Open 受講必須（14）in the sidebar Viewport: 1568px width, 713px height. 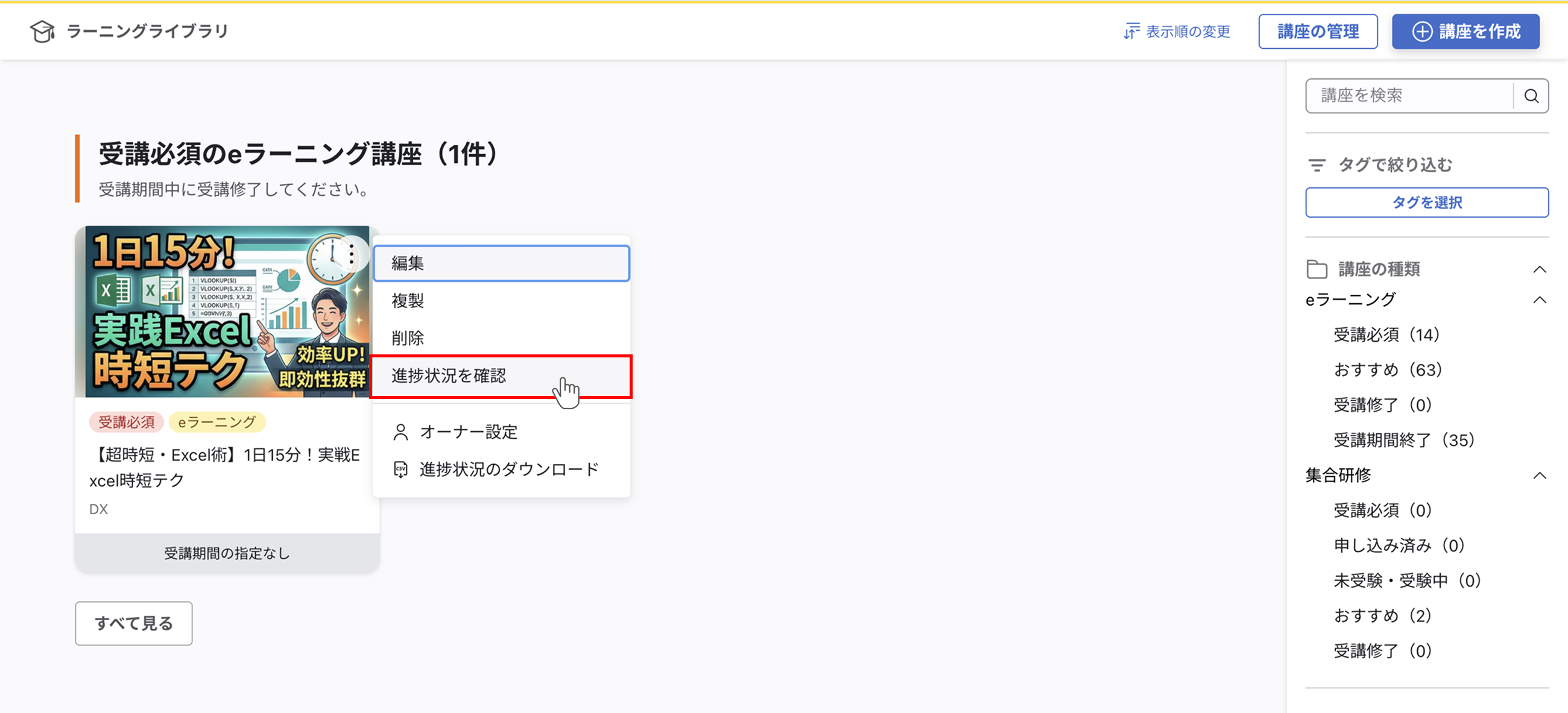click(1387, 333)
